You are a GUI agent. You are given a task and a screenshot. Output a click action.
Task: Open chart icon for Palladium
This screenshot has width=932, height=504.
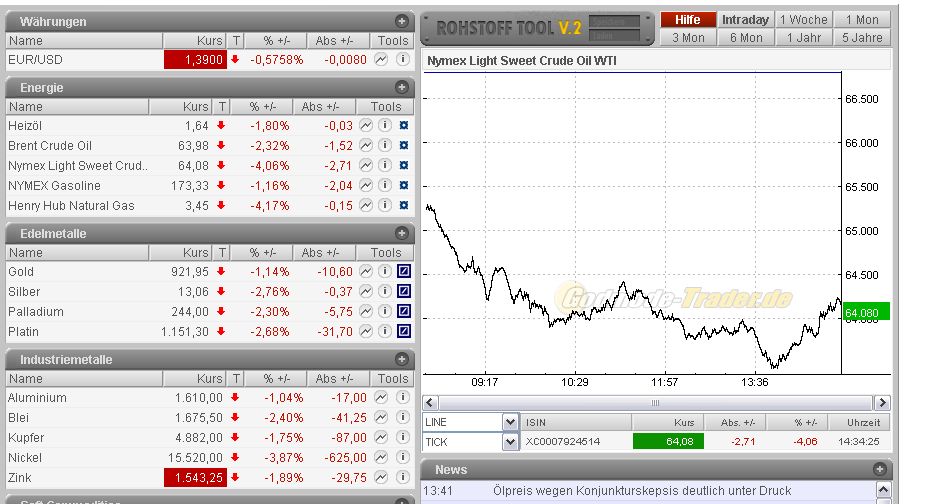pyautogui.click(x=366, y=311)
